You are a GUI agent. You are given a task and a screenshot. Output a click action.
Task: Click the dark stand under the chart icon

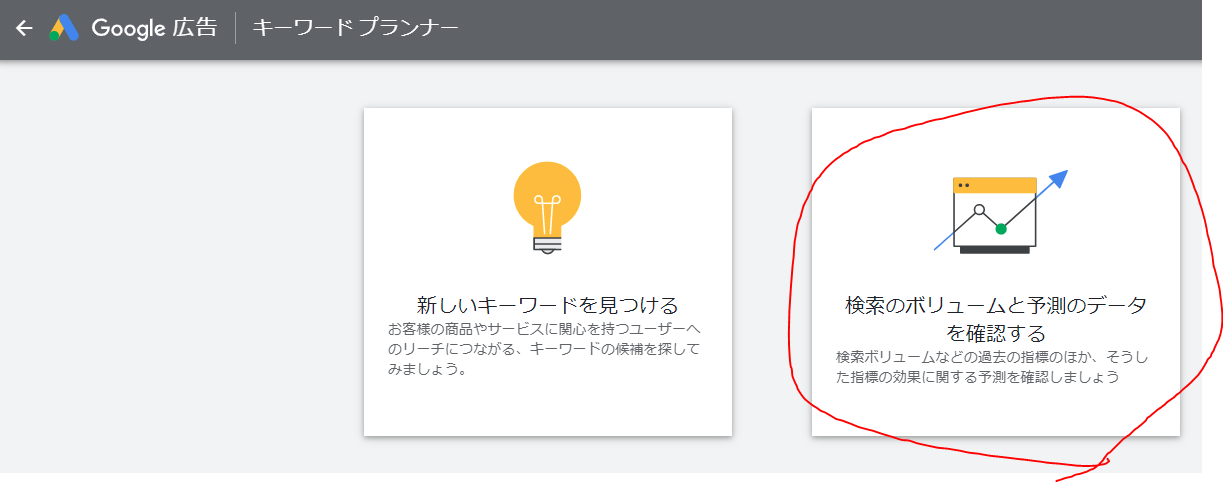click(995, 249)
